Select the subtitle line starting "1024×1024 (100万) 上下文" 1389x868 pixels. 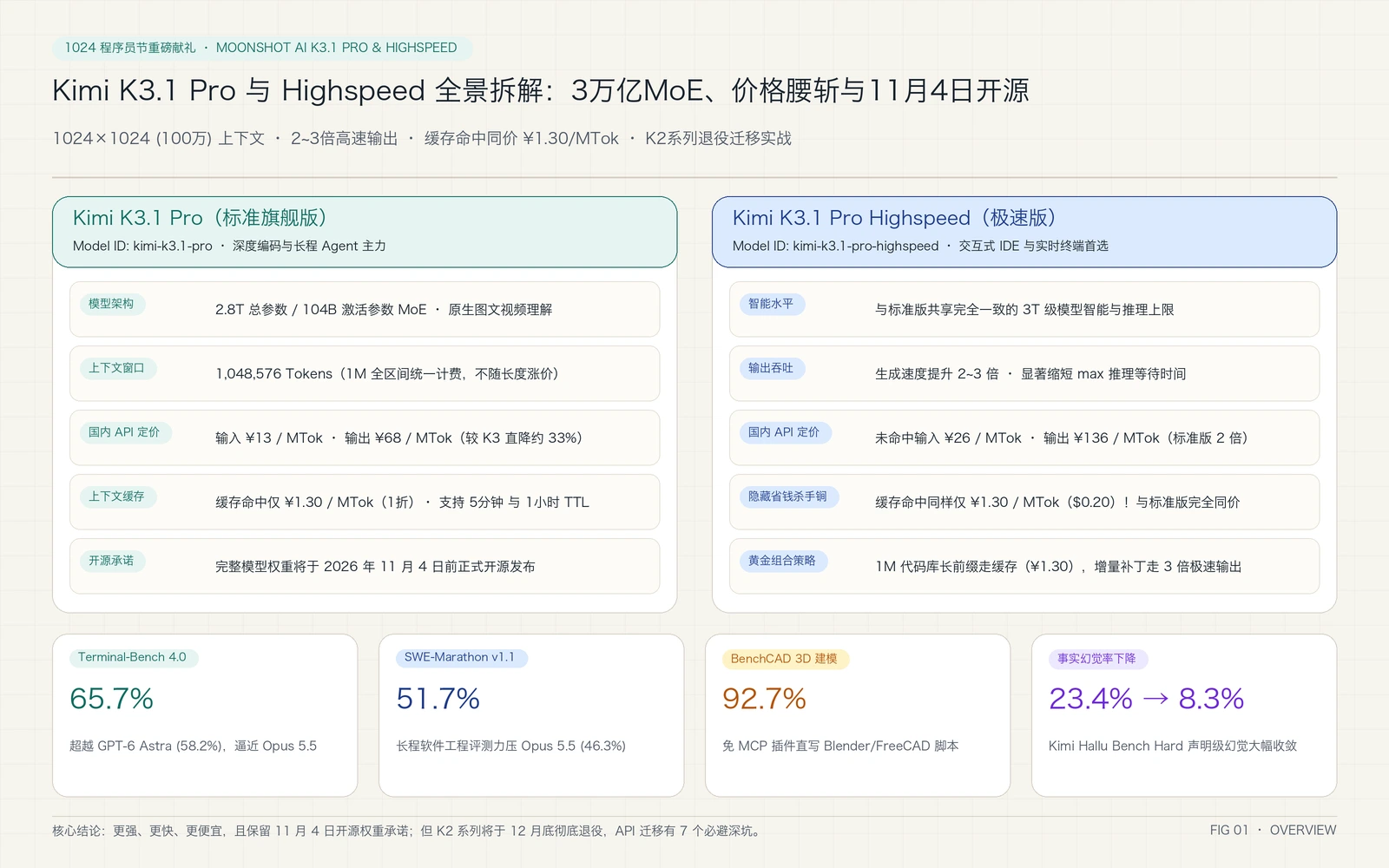tap(422, 138)
